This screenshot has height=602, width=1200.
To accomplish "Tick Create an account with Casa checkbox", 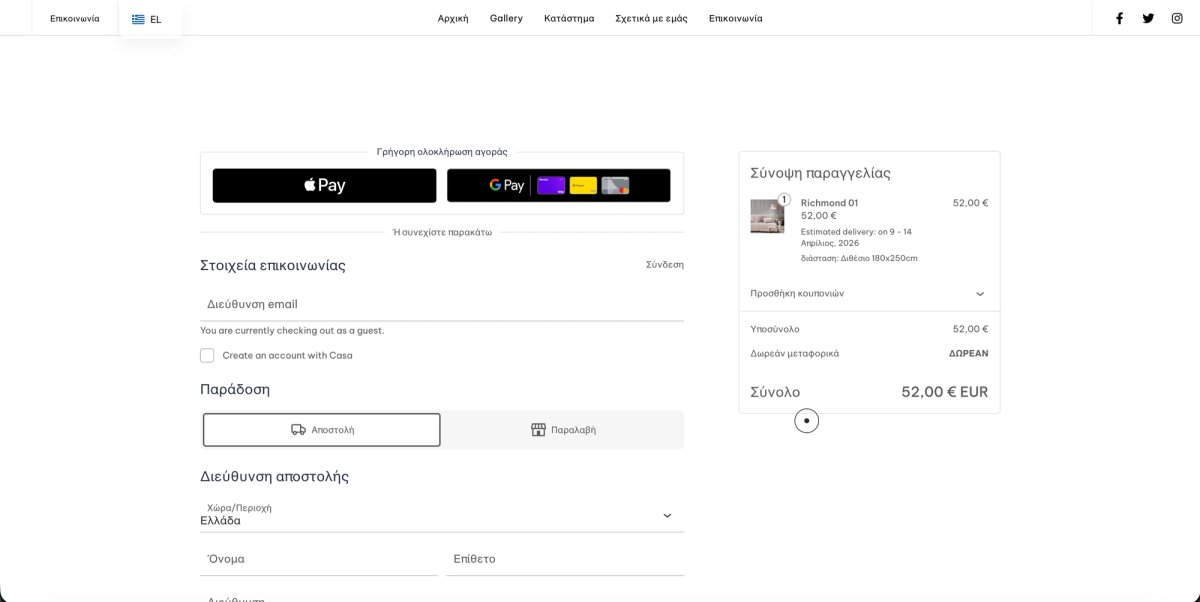I will pyautogui.click(x=207, y=355).
